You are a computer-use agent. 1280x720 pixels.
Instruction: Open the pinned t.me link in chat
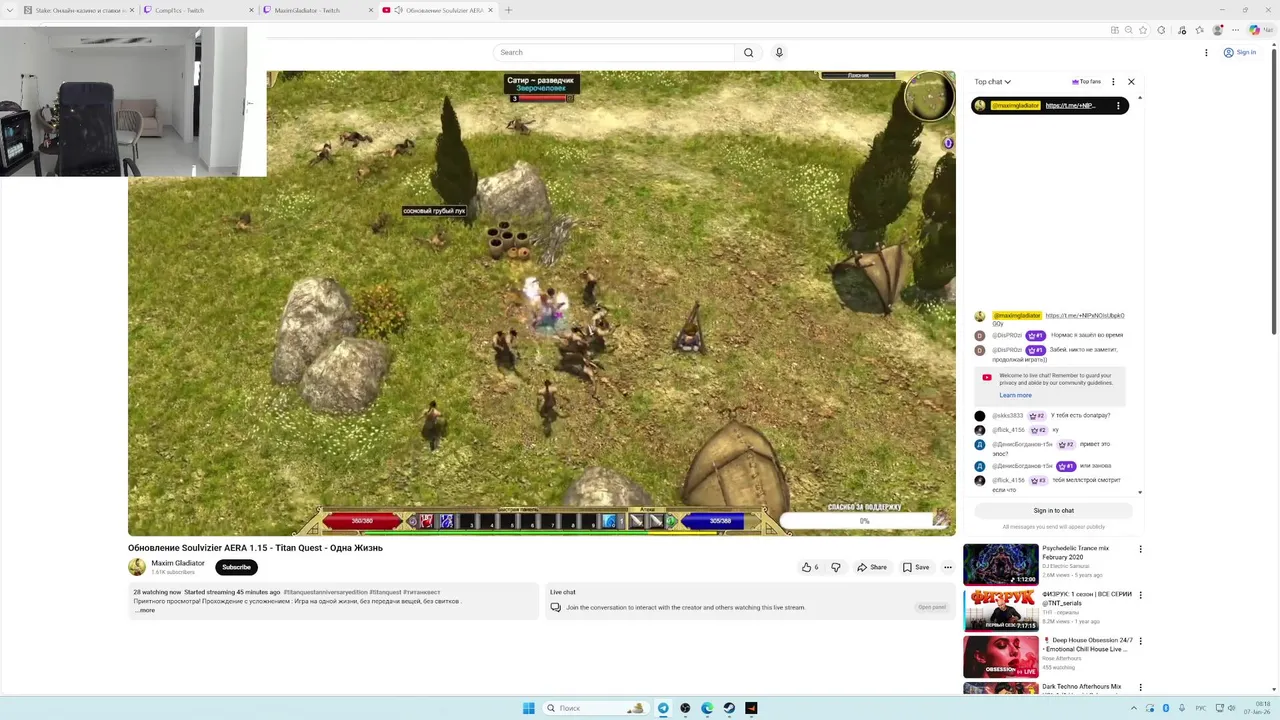coord(1070,105)
